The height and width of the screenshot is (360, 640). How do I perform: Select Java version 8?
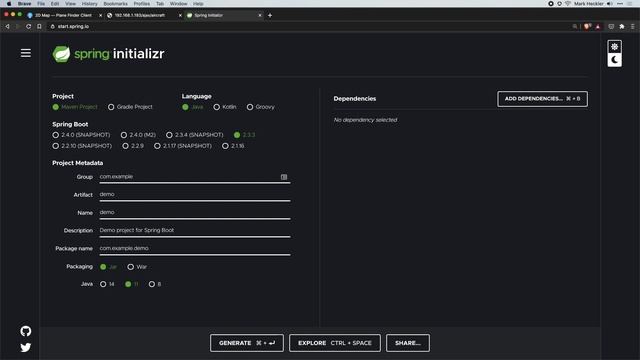152,284
